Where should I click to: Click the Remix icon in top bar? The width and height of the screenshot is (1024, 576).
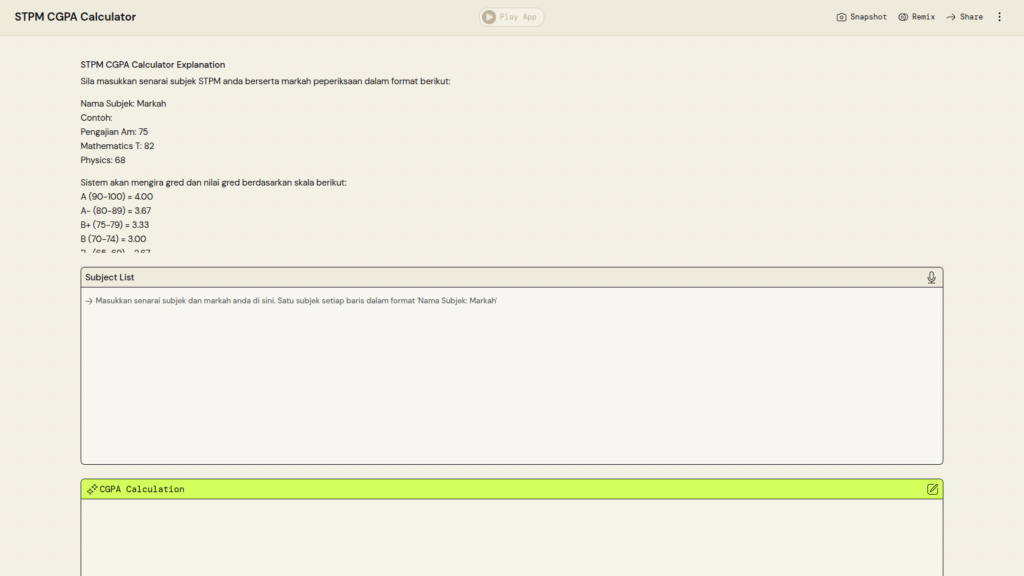(903, 17)
